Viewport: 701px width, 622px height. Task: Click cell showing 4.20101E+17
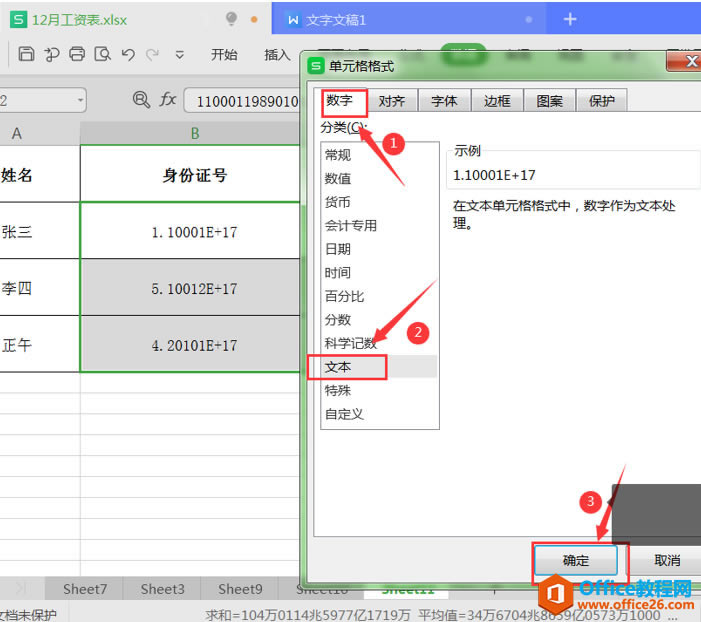click(191, 344)
